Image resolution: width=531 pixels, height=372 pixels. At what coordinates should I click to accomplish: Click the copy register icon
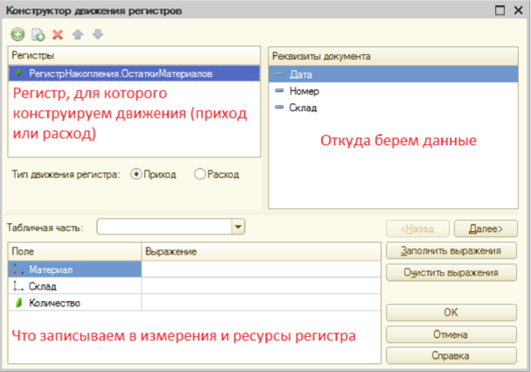38,35
